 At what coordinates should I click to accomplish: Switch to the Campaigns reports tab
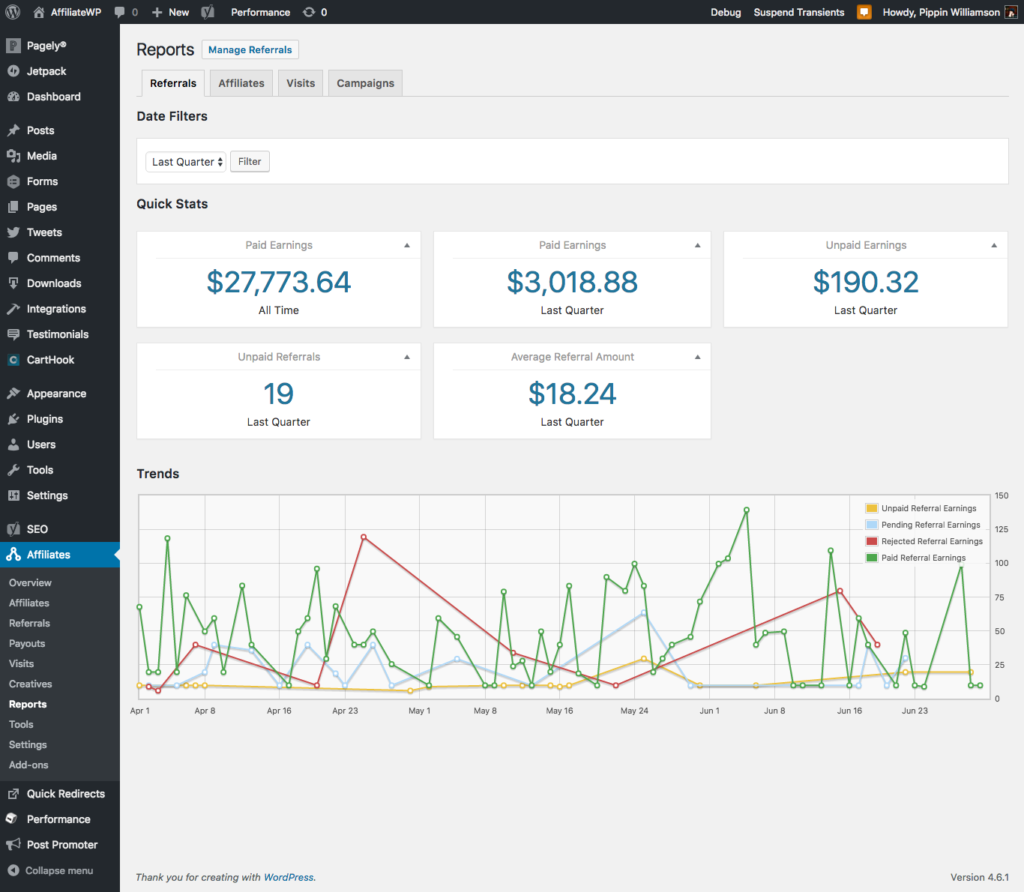click(x=365, y=83)
